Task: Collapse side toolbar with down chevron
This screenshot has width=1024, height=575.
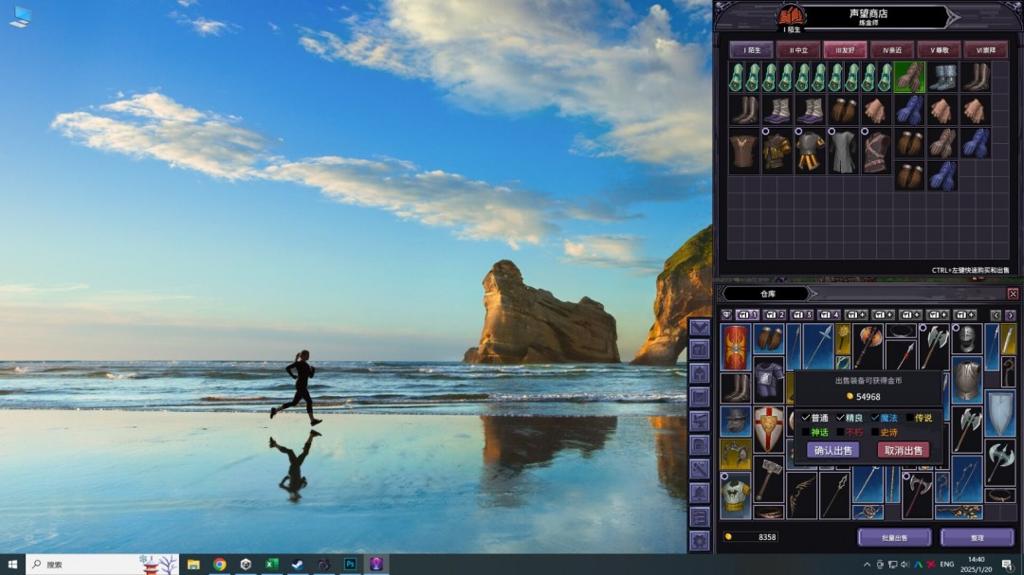Action: tap(699, 327)
